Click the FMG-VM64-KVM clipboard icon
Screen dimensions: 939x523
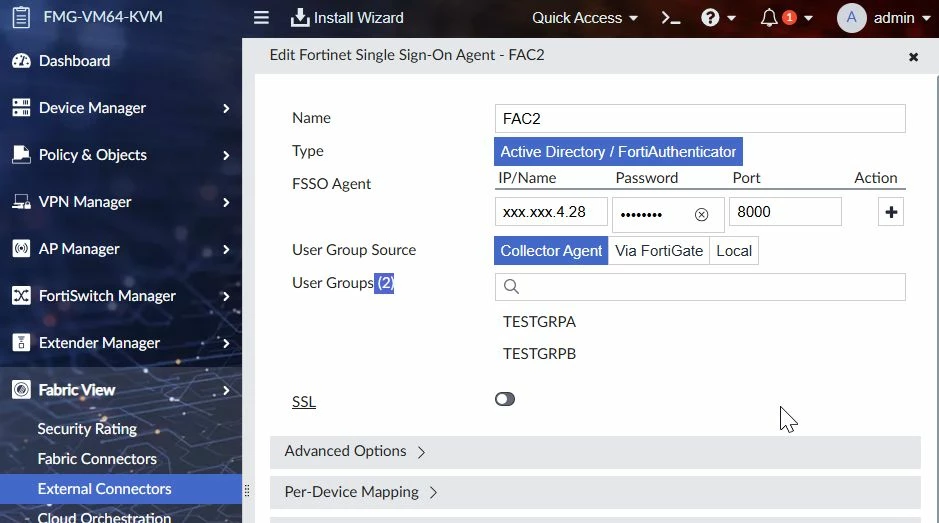tap(21, 17)
